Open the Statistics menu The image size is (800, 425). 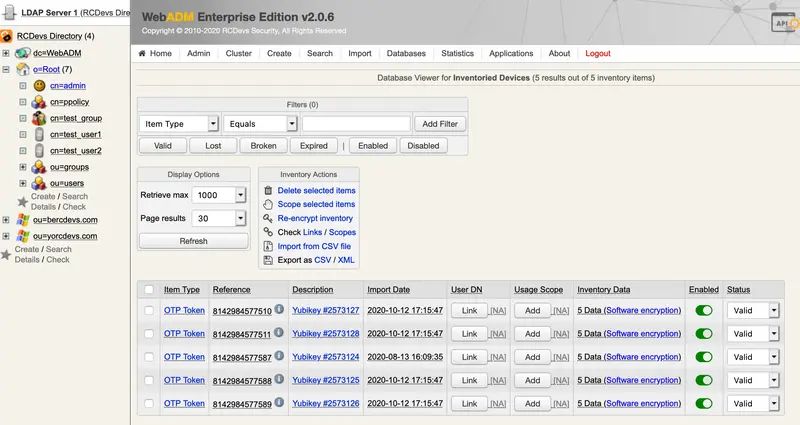[x=458, y=53]
